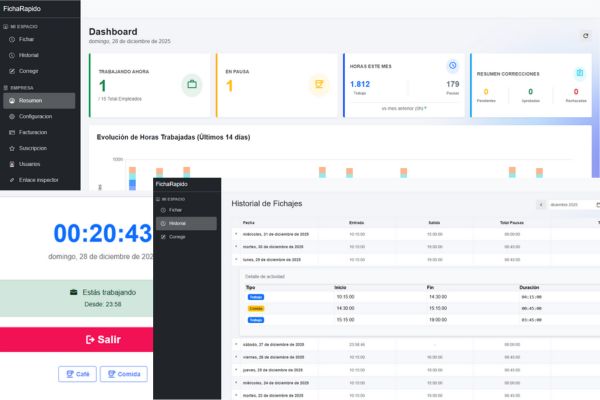Viewport: 600px width, 400px height.
Task: Open Enlace inspector in the sidebar
Action: [x=39, y=180]
